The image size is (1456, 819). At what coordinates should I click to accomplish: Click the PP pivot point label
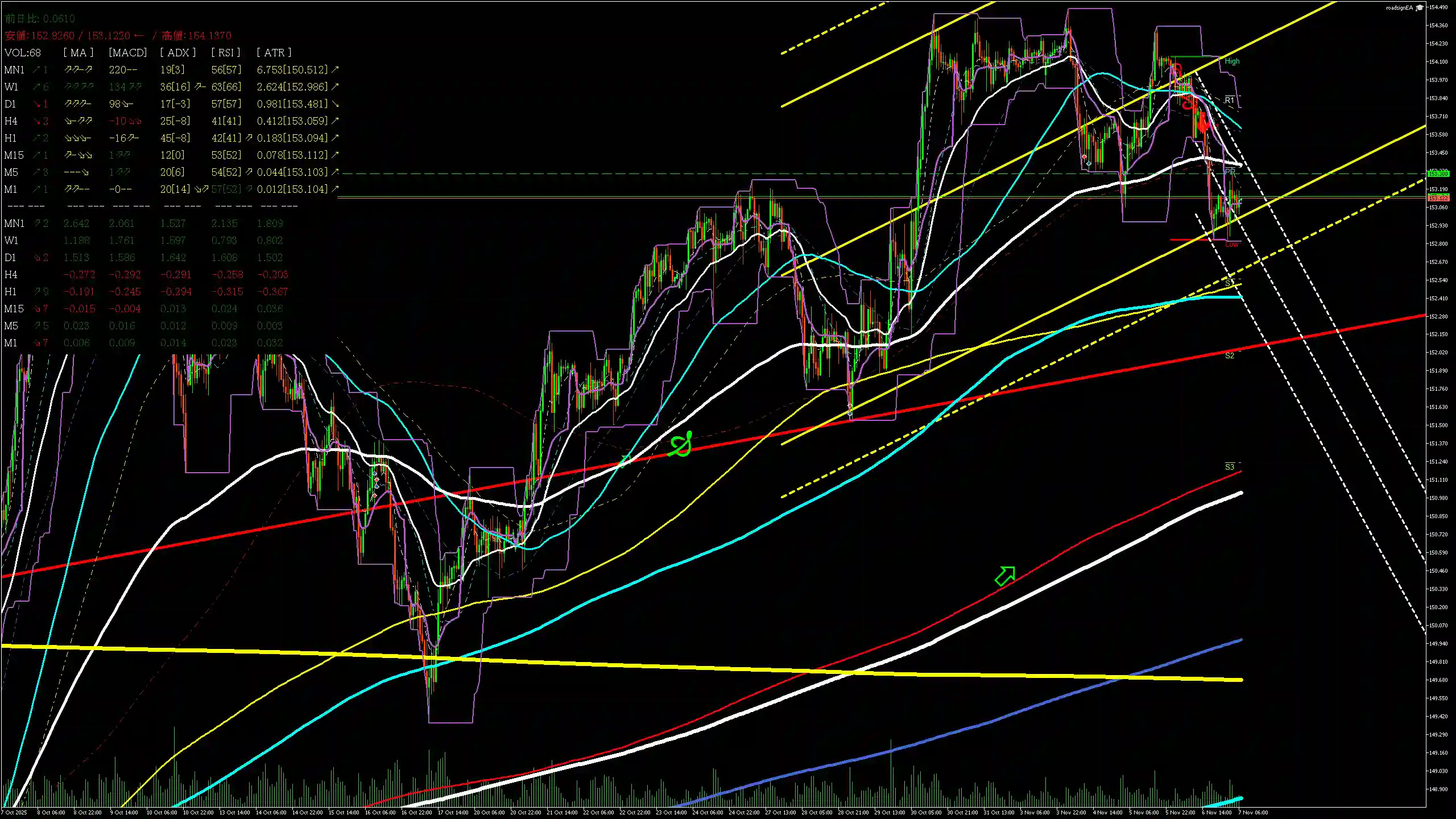(1229, 171)
